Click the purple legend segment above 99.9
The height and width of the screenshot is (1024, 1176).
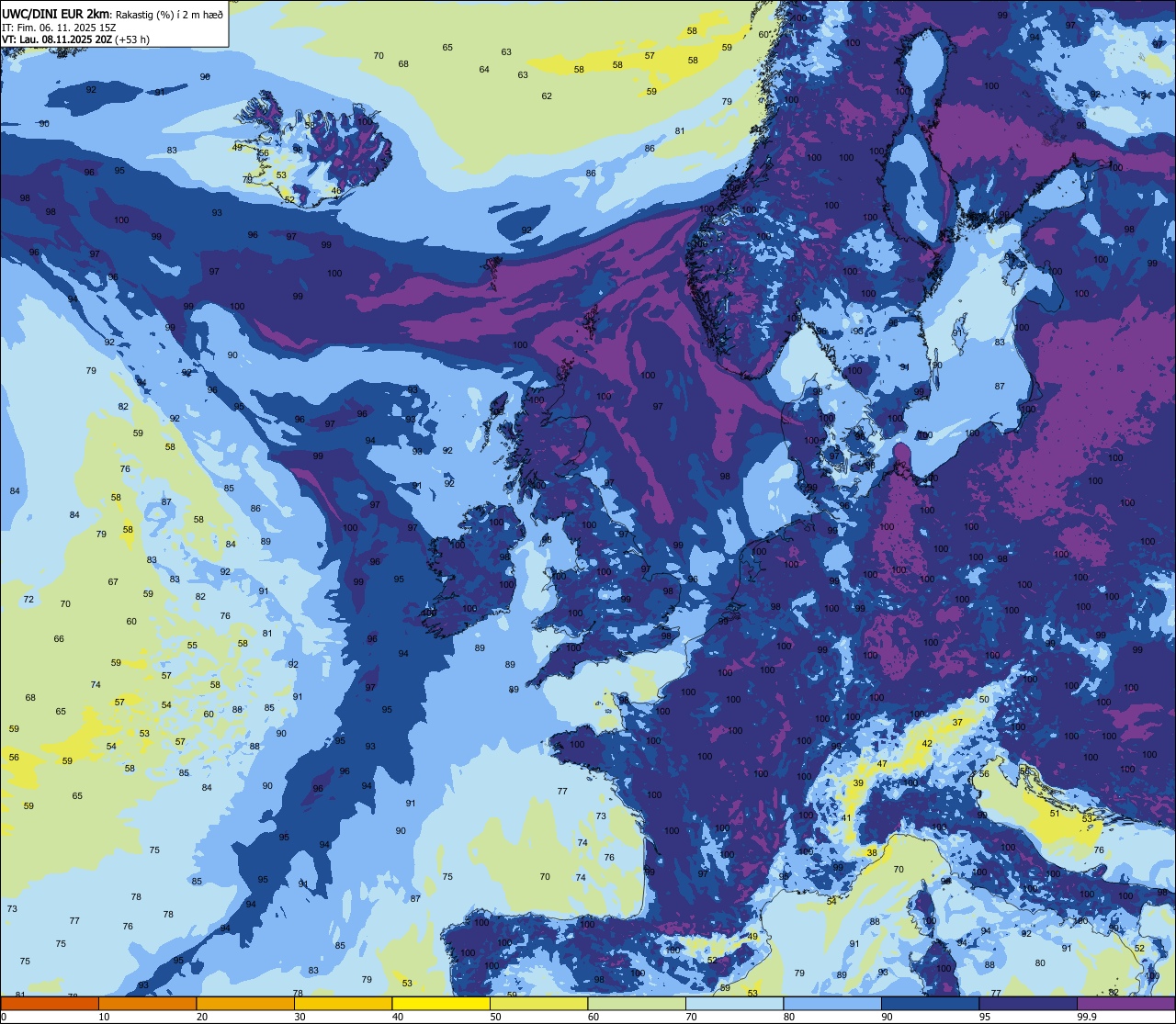pyautogui.click(x=1125, y=1003)
